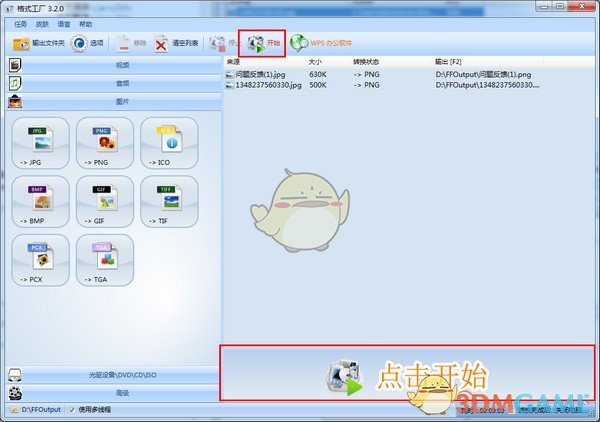
Task: Expand 光驱设备\DVD\CD\ISO category
Action: [x=114, y=375]
